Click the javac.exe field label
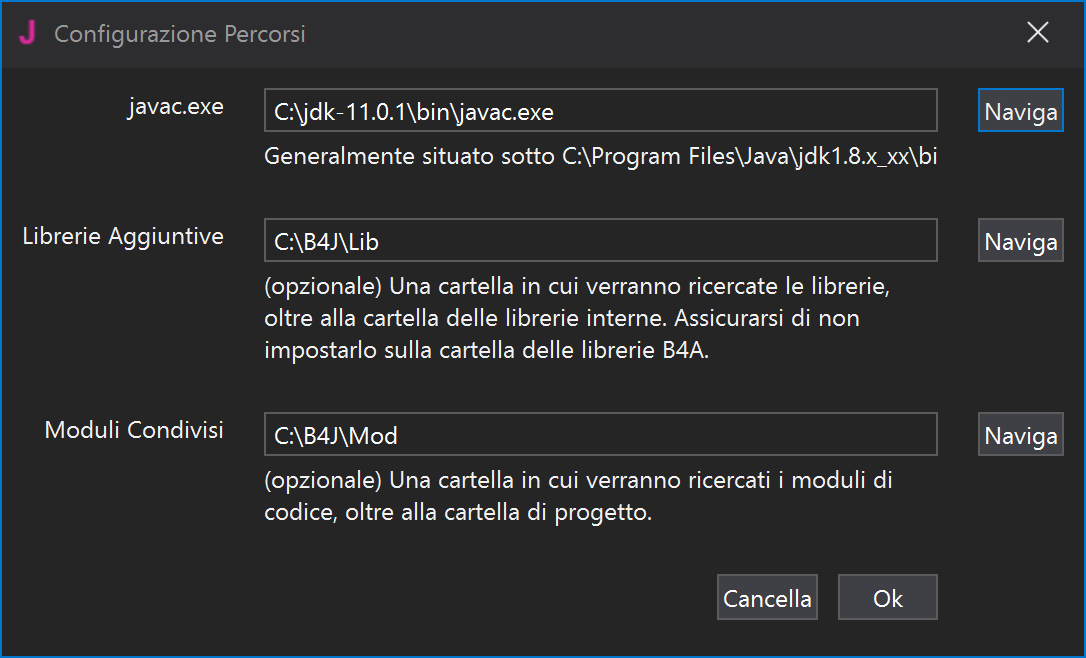Viewport: 1086px width, 658px height. pos(176,107)
